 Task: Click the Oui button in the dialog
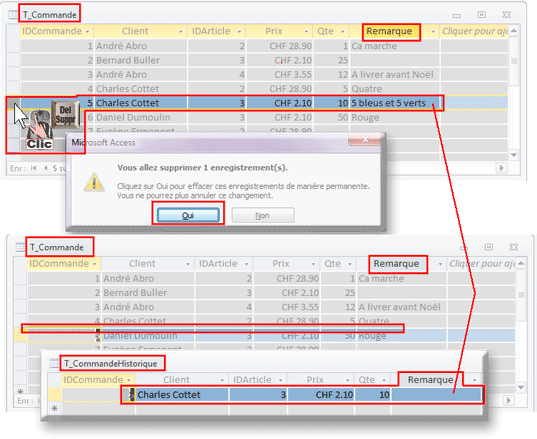click(188, 215)
